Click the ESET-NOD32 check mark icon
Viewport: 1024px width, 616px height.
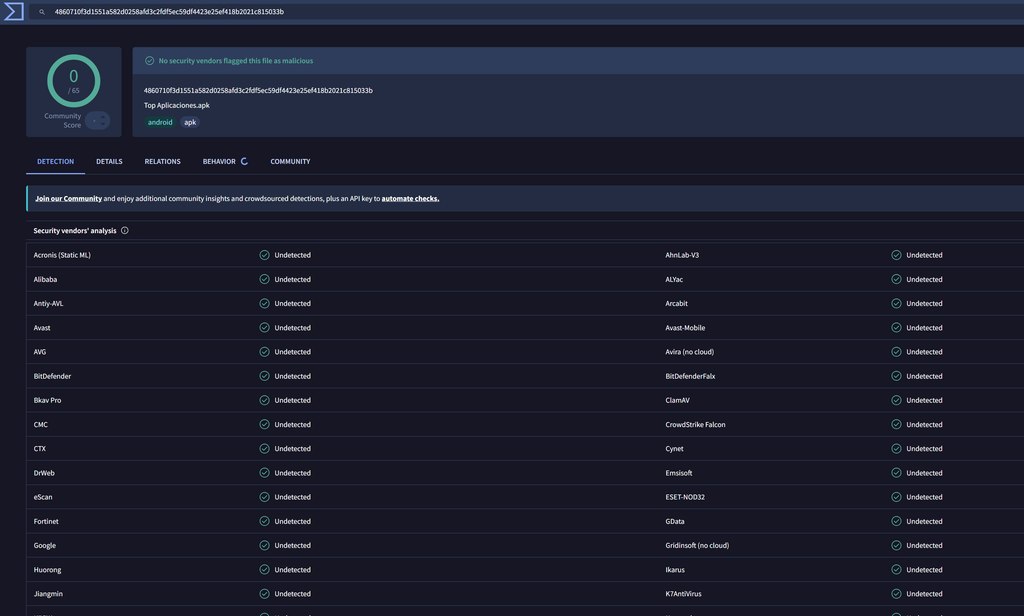(x=897, y=497)
